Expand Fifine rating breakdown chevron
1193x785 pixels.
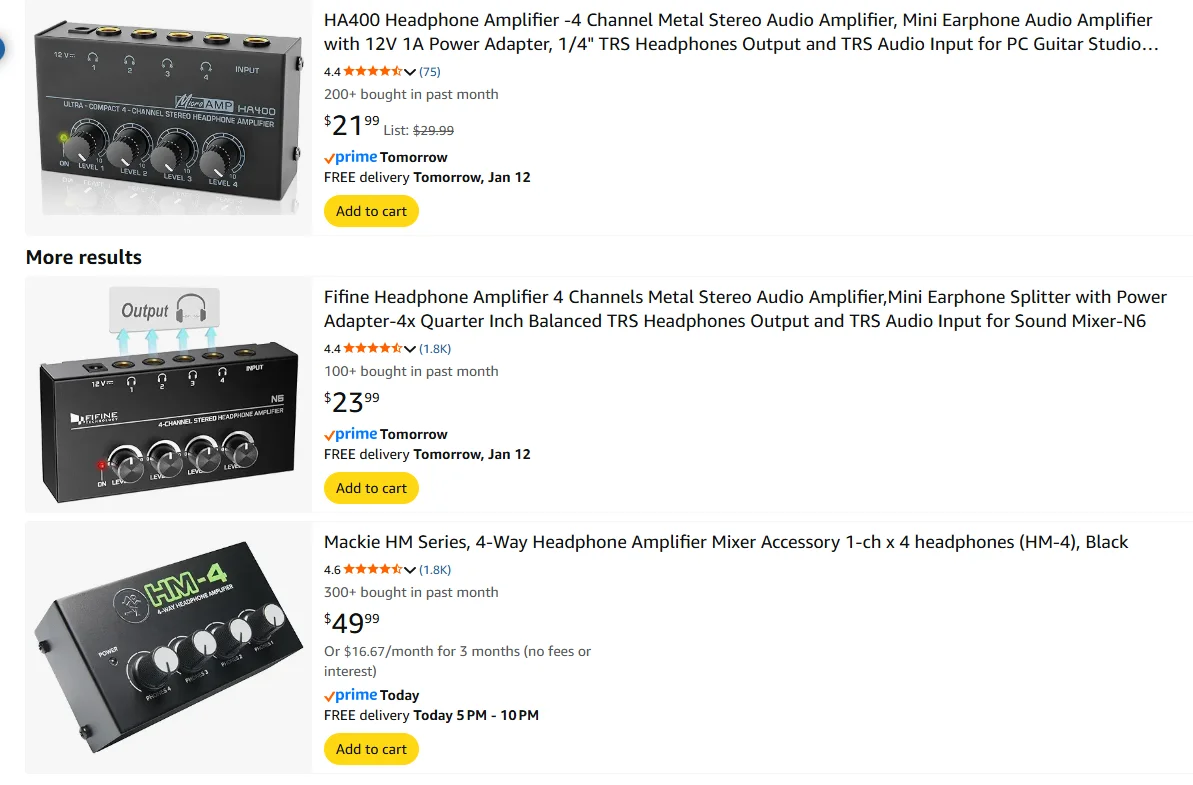(x=410, y=349)
